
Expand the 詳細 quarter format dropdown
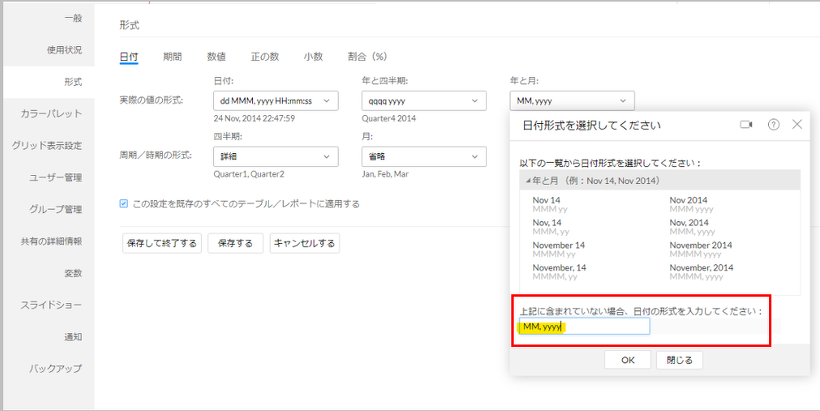click(x=276, y=157)
